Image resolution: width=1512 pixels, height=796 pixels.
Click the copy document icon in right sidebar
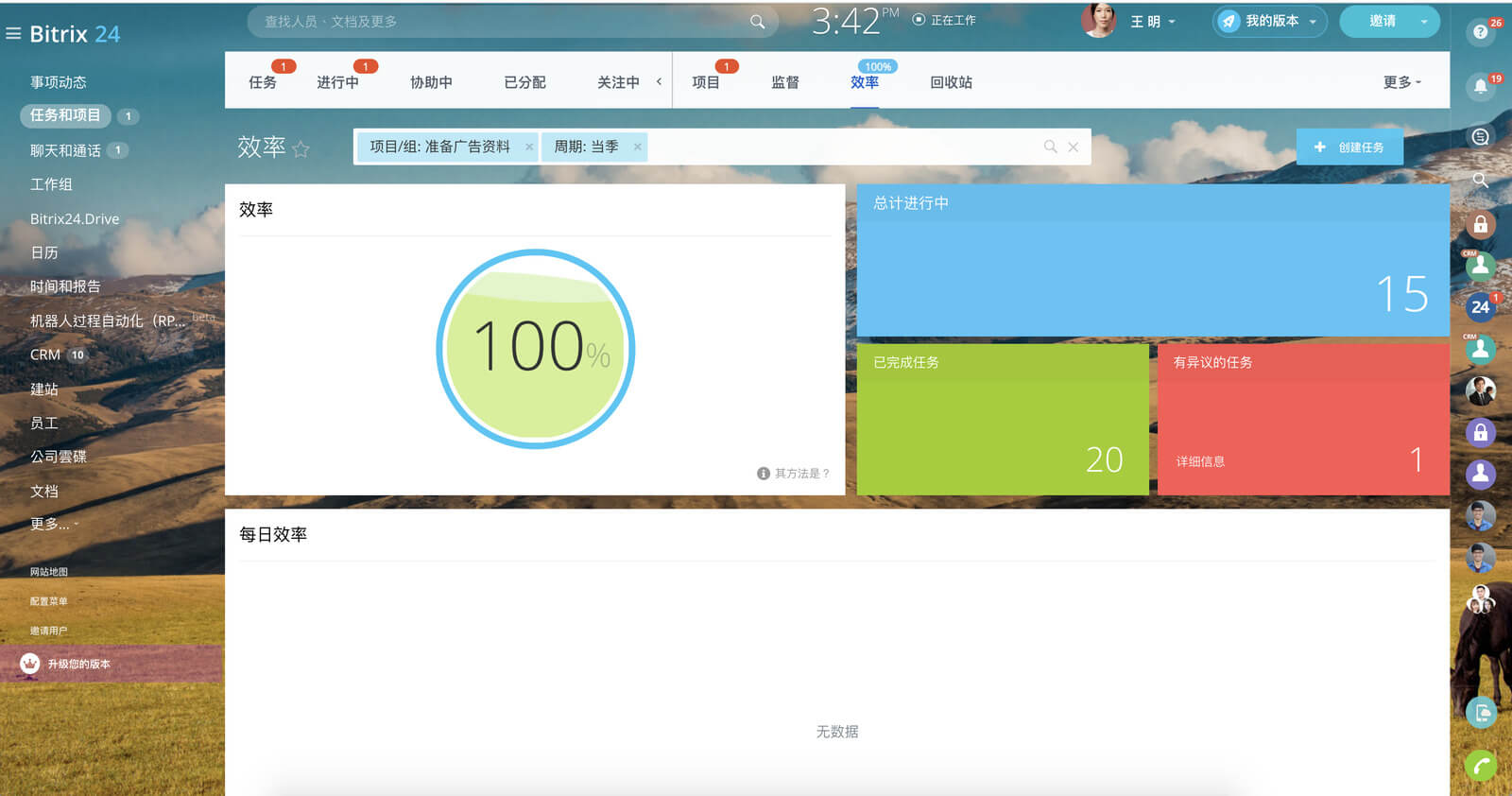click(x=1481, y=712)
